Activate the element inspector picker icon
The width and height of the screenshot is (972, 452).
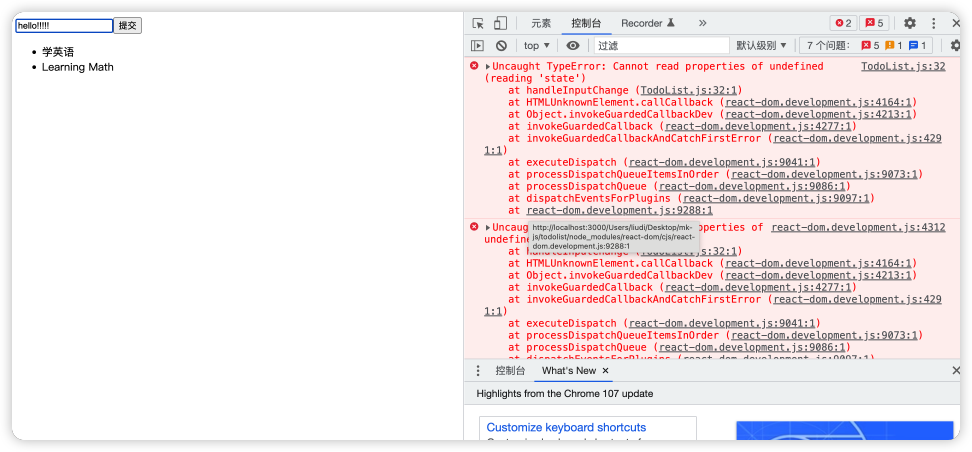pyautogui.click(x=477, y=24)
